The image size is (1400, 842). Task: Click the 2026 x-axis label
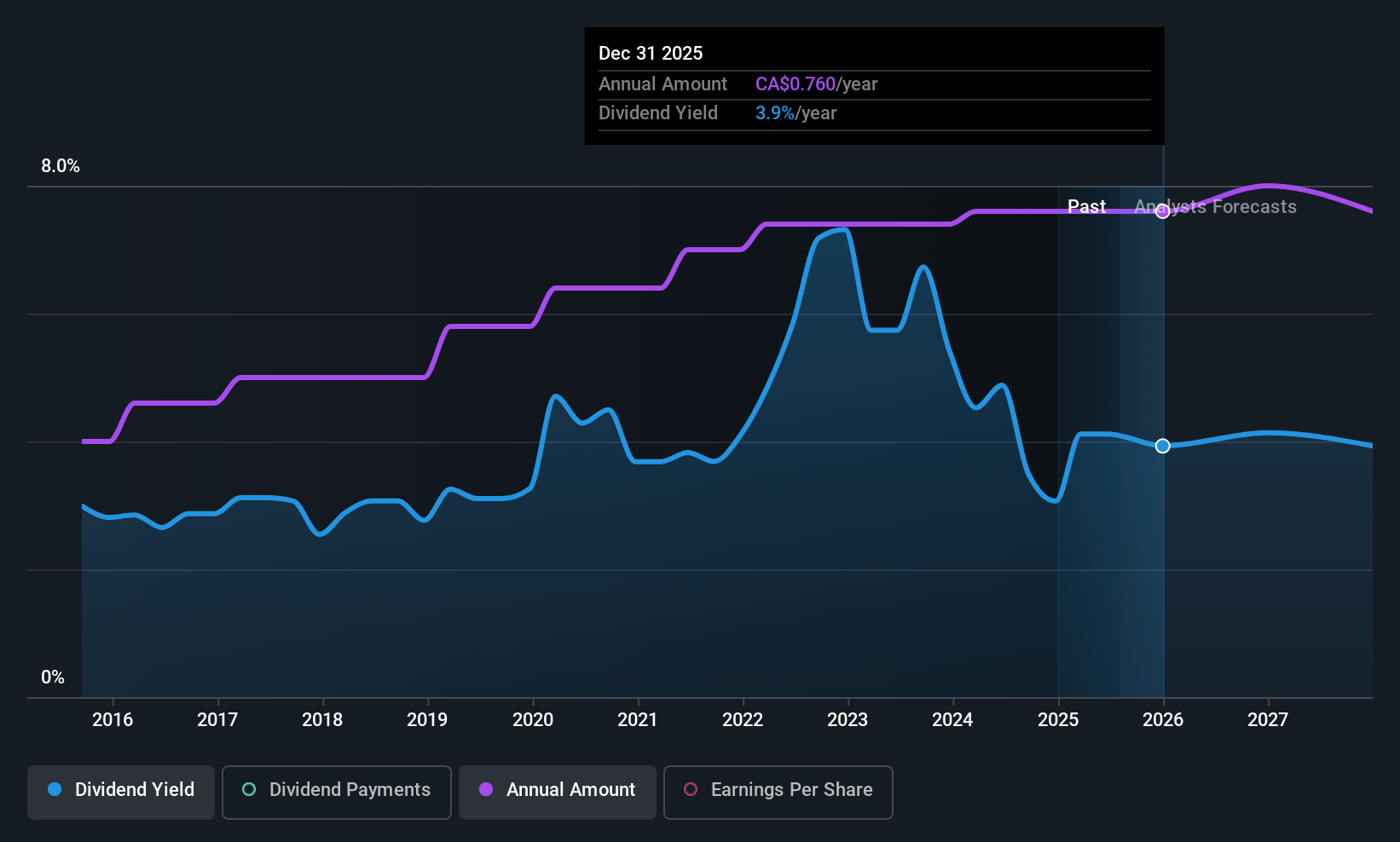[1163, 719]
